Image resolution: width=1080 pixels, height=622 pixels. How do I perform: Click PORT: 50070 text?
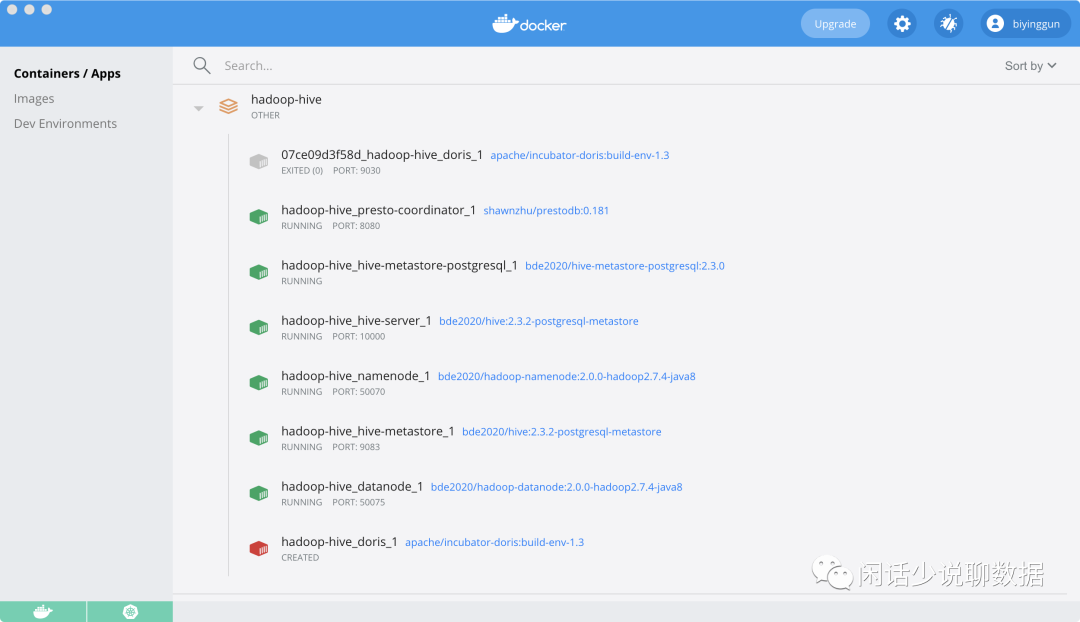[359, 392]
